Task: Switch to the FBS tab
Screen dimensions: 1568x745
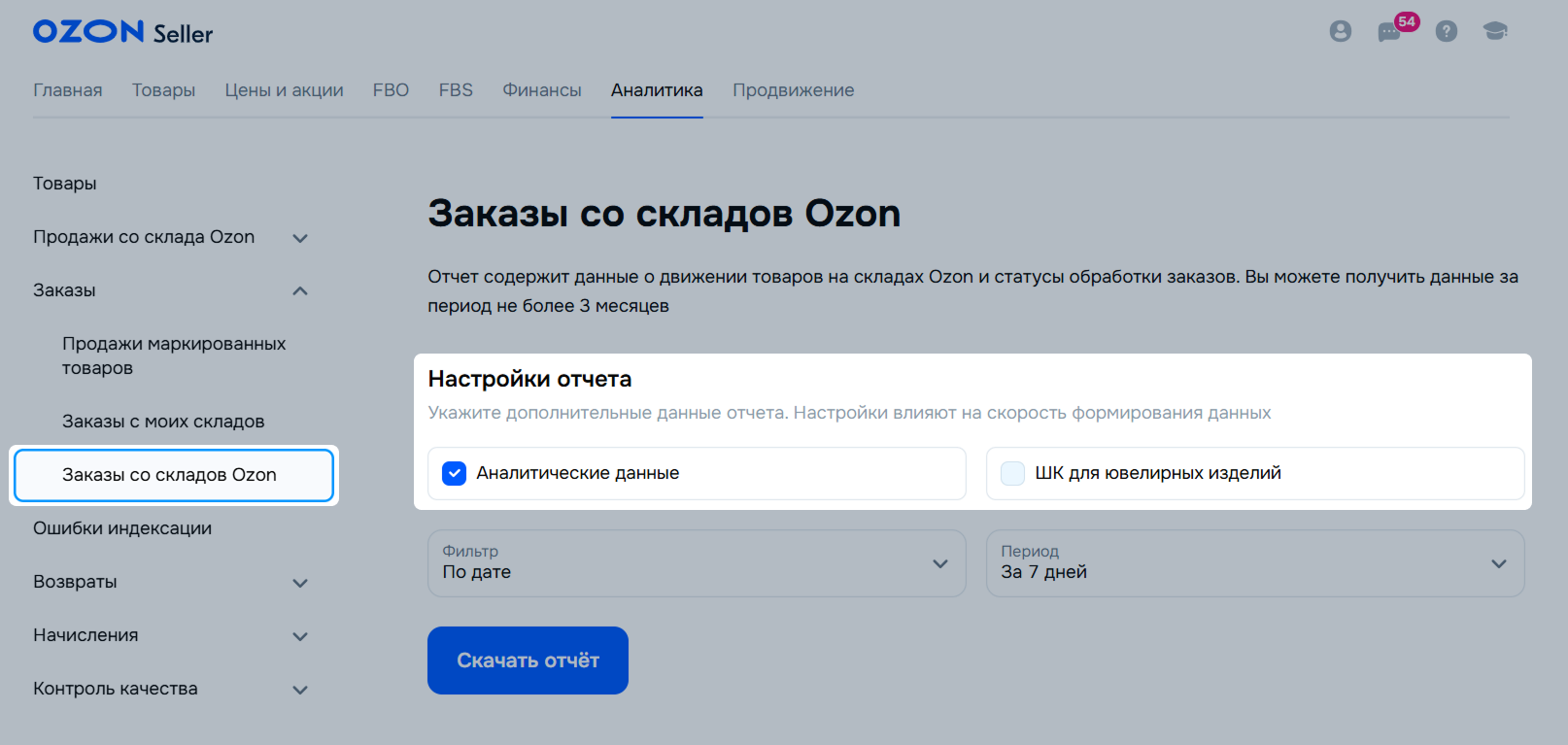Action: click(456, 90)
